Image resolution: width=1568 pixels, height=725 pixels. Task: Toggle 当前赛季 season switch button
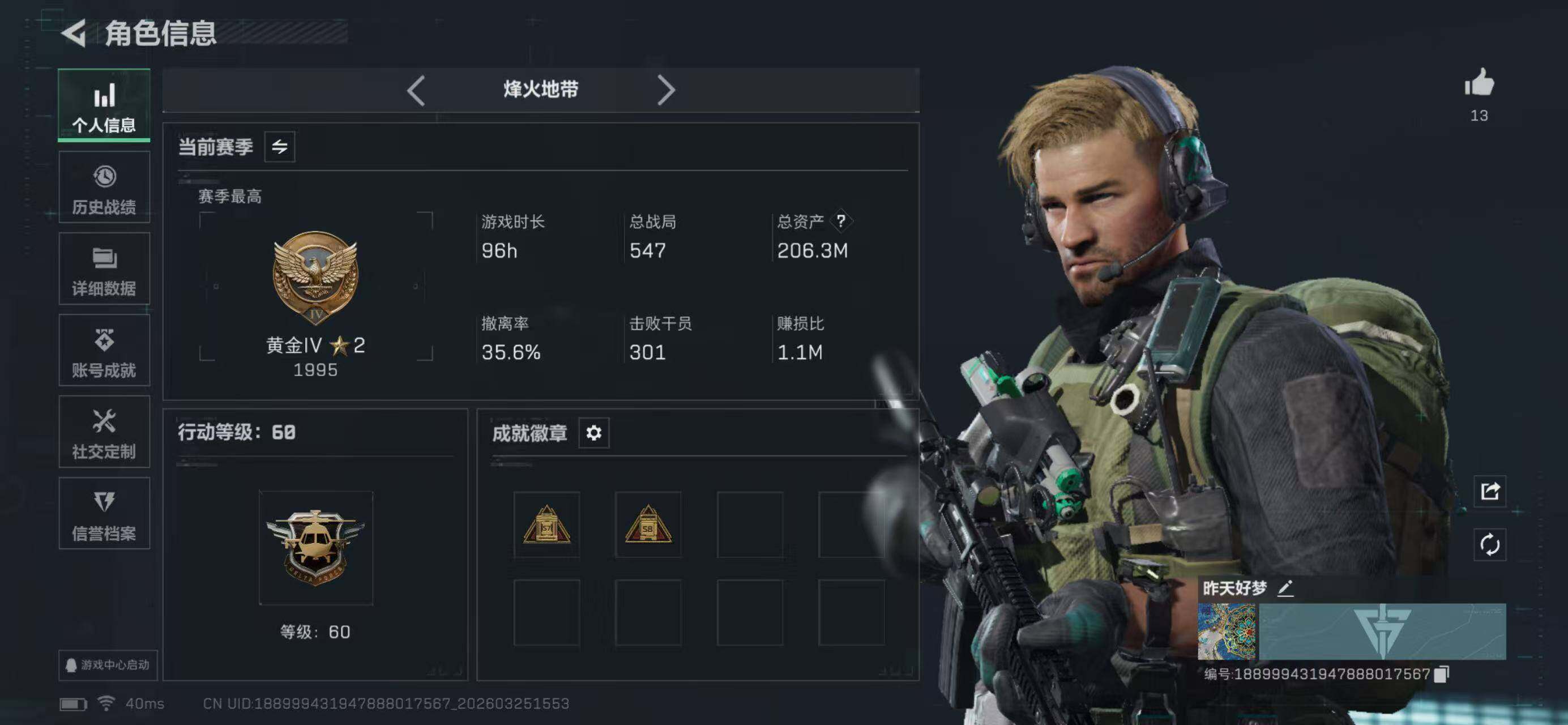click(x=279, y=147)
